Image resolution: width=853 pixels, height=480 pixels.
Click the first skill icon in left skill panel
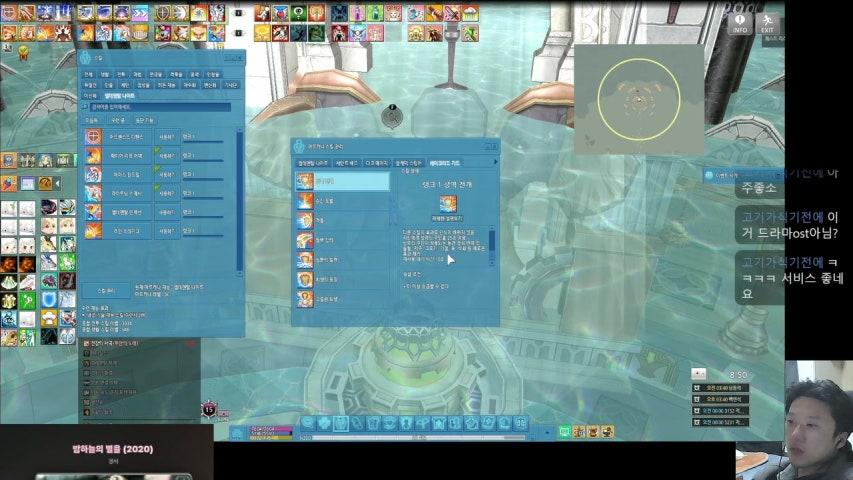click(x=93, y=136)
